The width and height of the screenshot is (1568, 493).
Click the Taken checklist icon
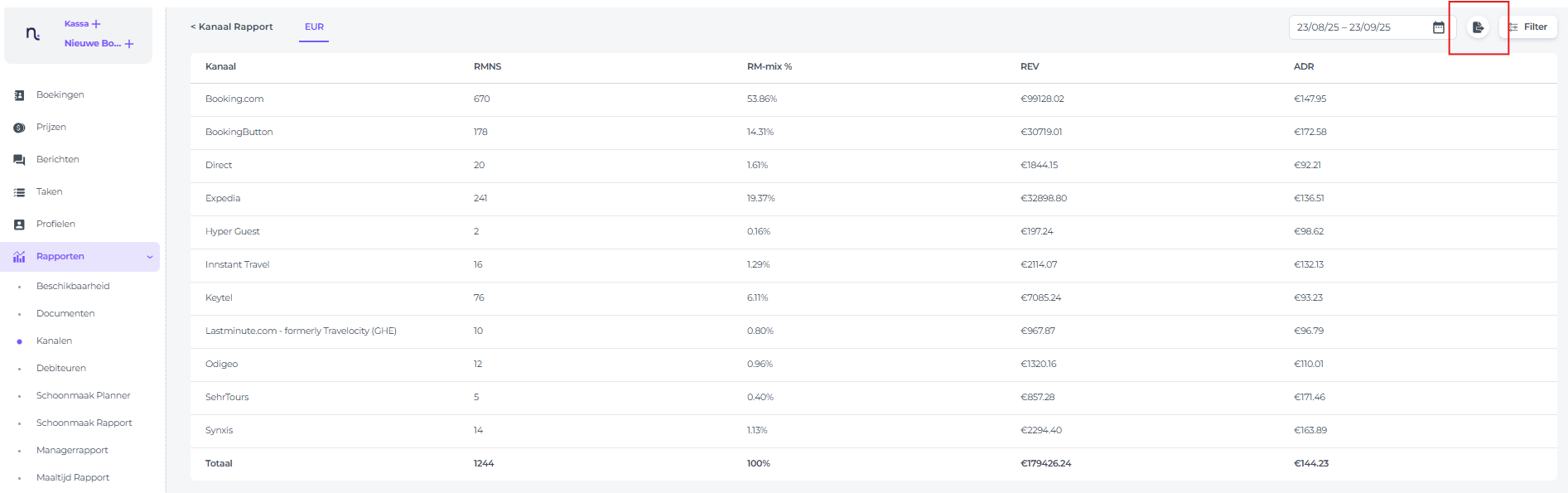point(19,192)
